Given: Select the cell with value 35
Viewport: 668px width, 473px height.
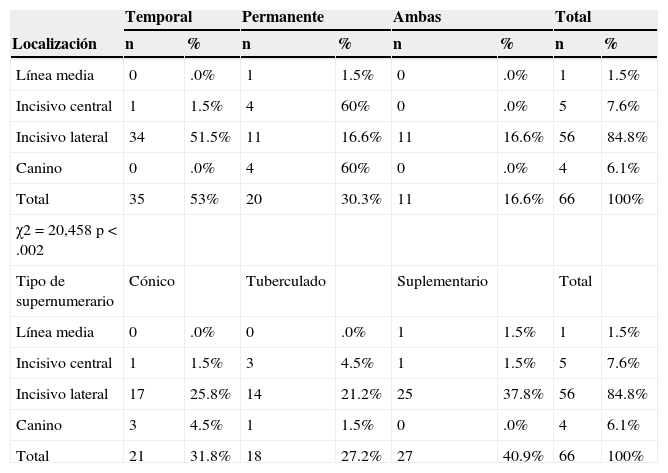Looking at the screenshot, I should click(x=137, y=199).
